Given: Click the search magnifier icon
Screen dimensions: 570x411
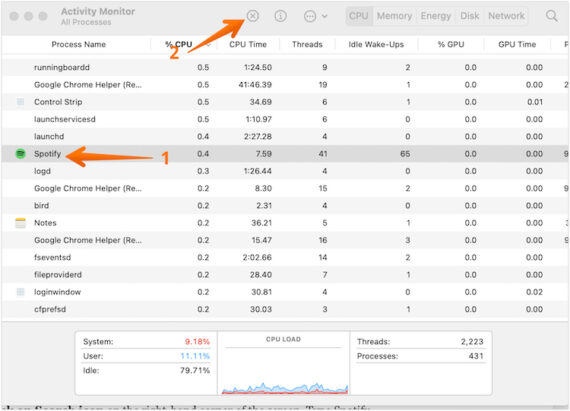Looking at the screenshot, I should [551, 16].
